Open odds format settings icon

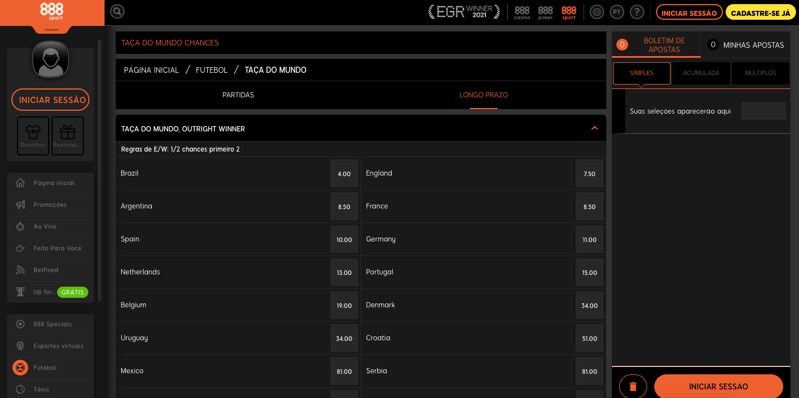pos(597,12)
